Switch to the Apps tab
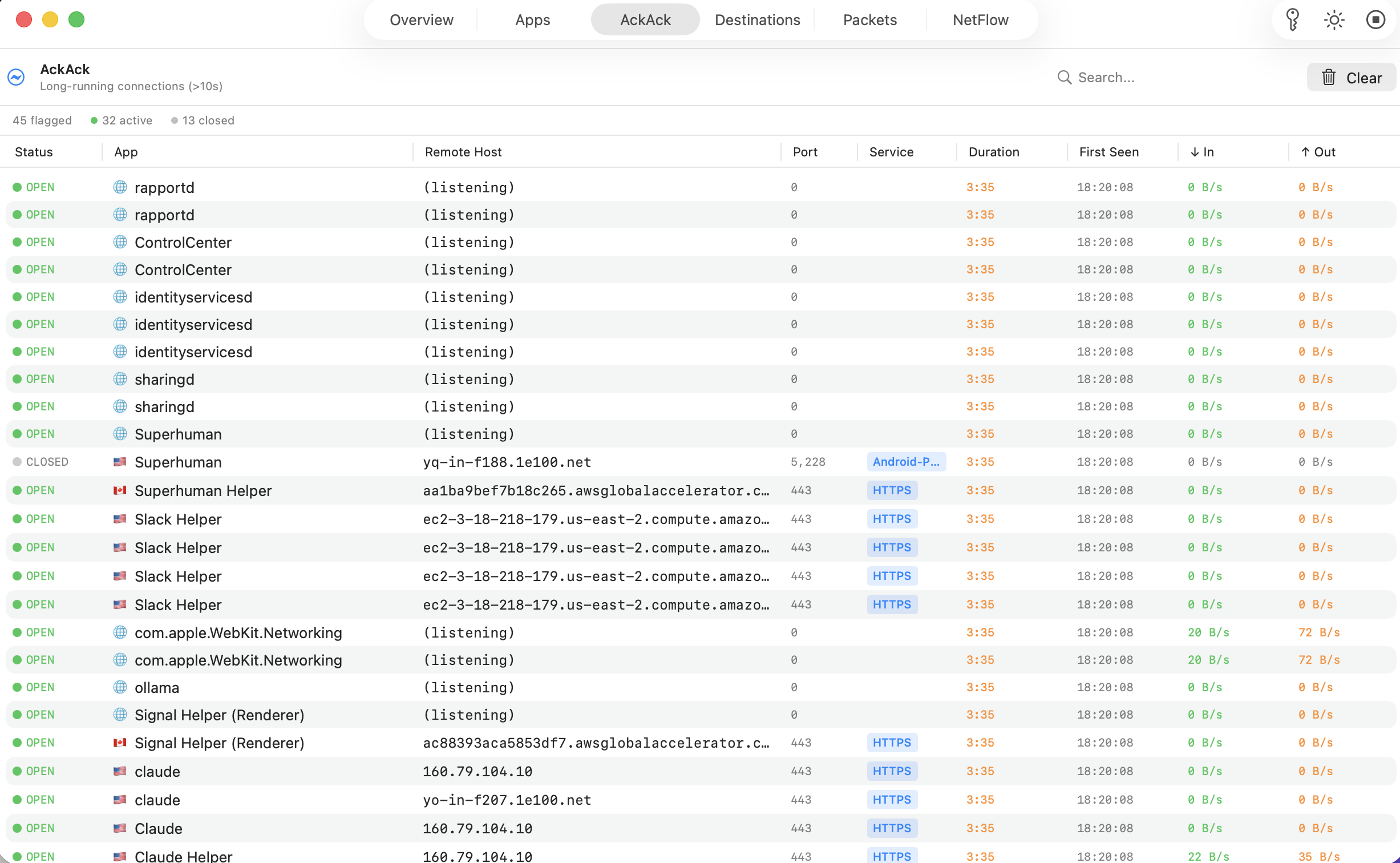Image resolution: width=1400 pixels, height=863 pixels. [x=533, y=20]
